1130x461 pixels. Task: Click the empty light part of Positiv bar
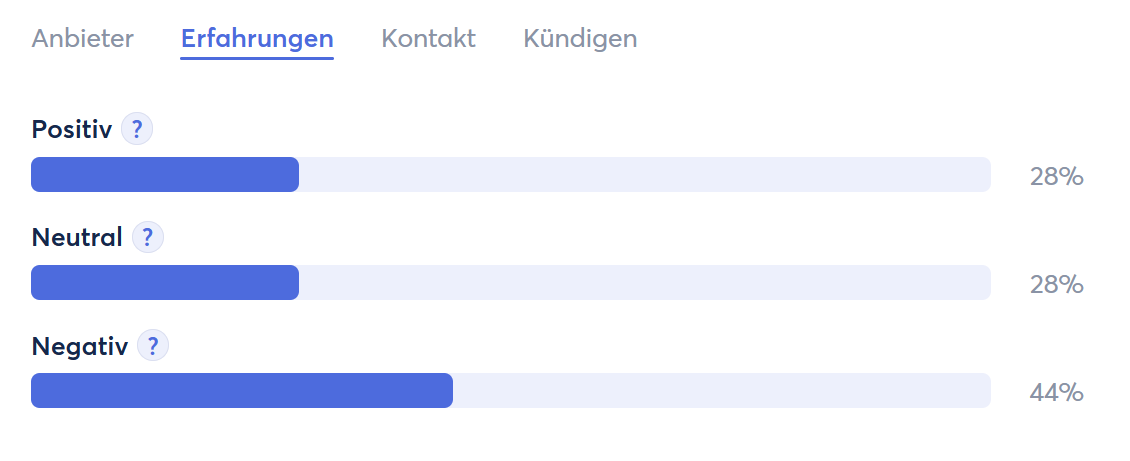point(645,174)
